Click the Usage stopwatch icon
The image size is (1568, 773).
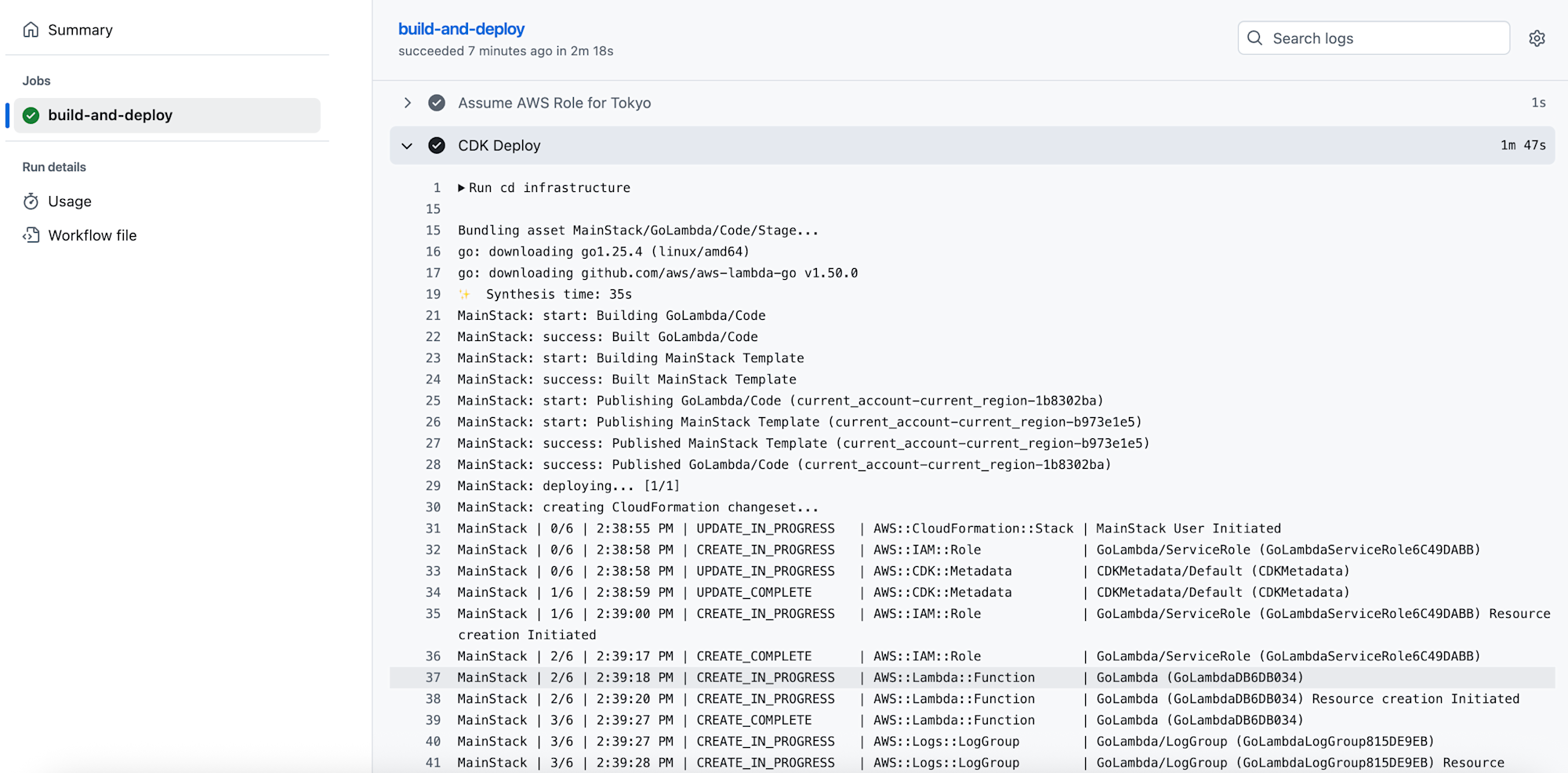click(31, 201)
